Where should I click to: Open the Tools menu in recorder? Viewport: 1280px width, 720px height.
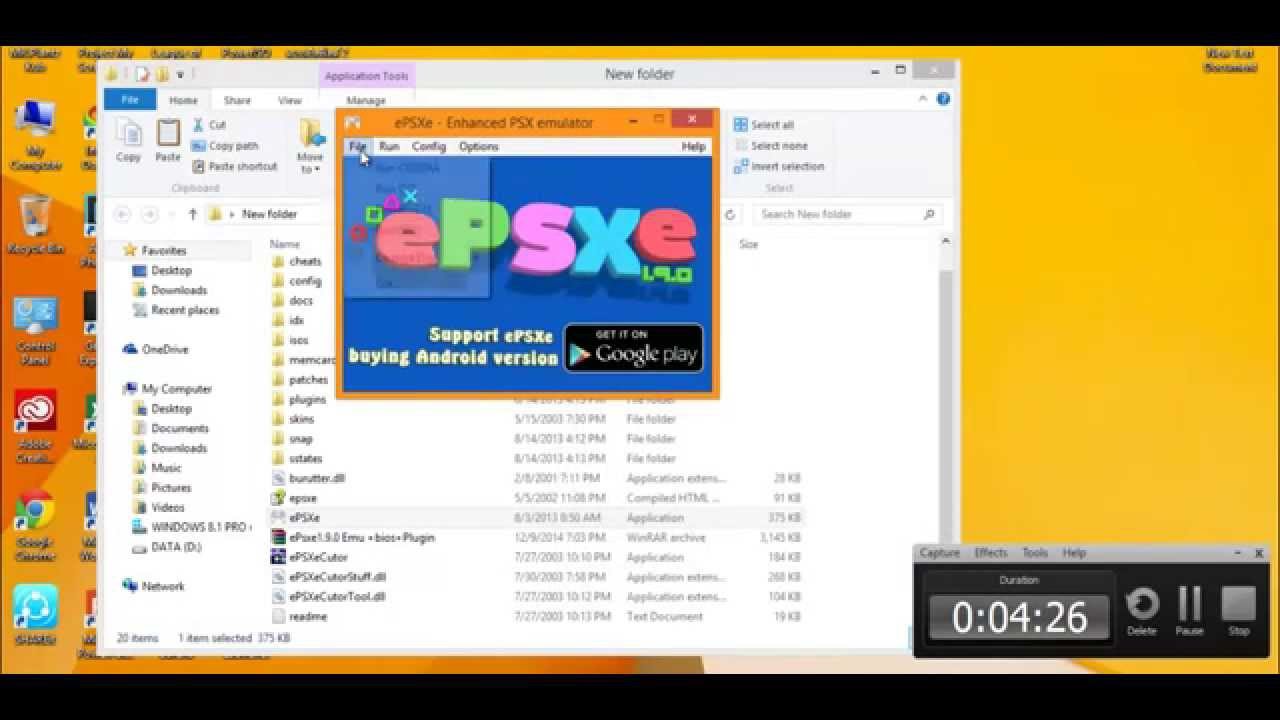pyautogui.click(x=1035, y=553)
